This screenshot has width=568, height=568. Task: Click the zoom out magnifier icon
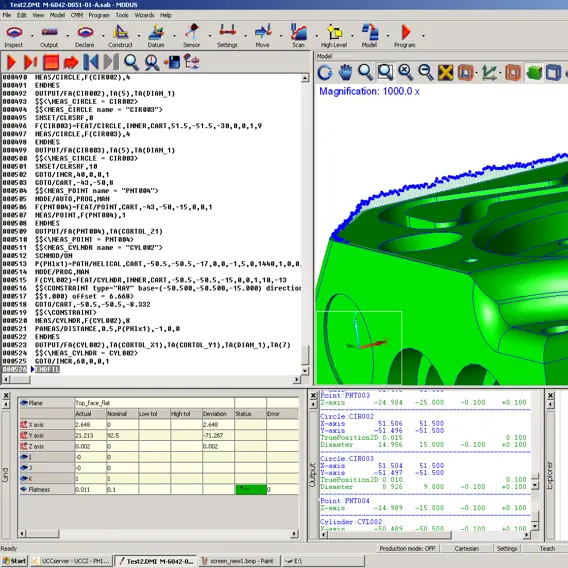[426, 72]
